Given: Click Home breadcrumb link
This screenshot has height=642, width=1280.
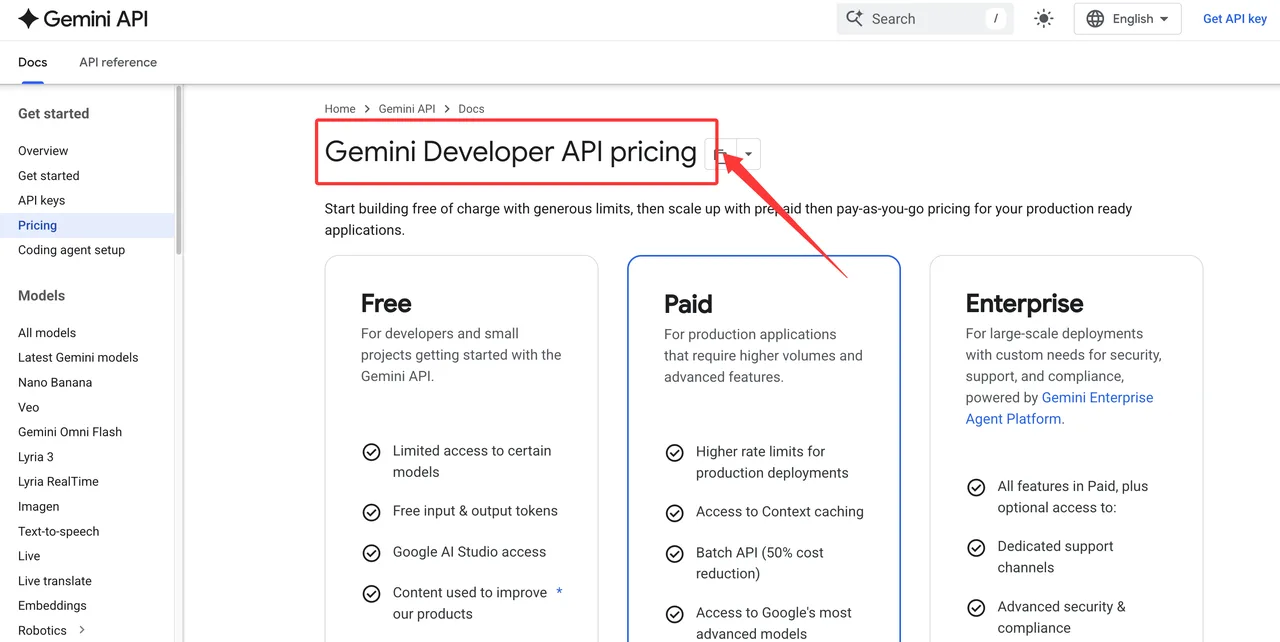Looking at the screenshot, I should coord(340,109).
